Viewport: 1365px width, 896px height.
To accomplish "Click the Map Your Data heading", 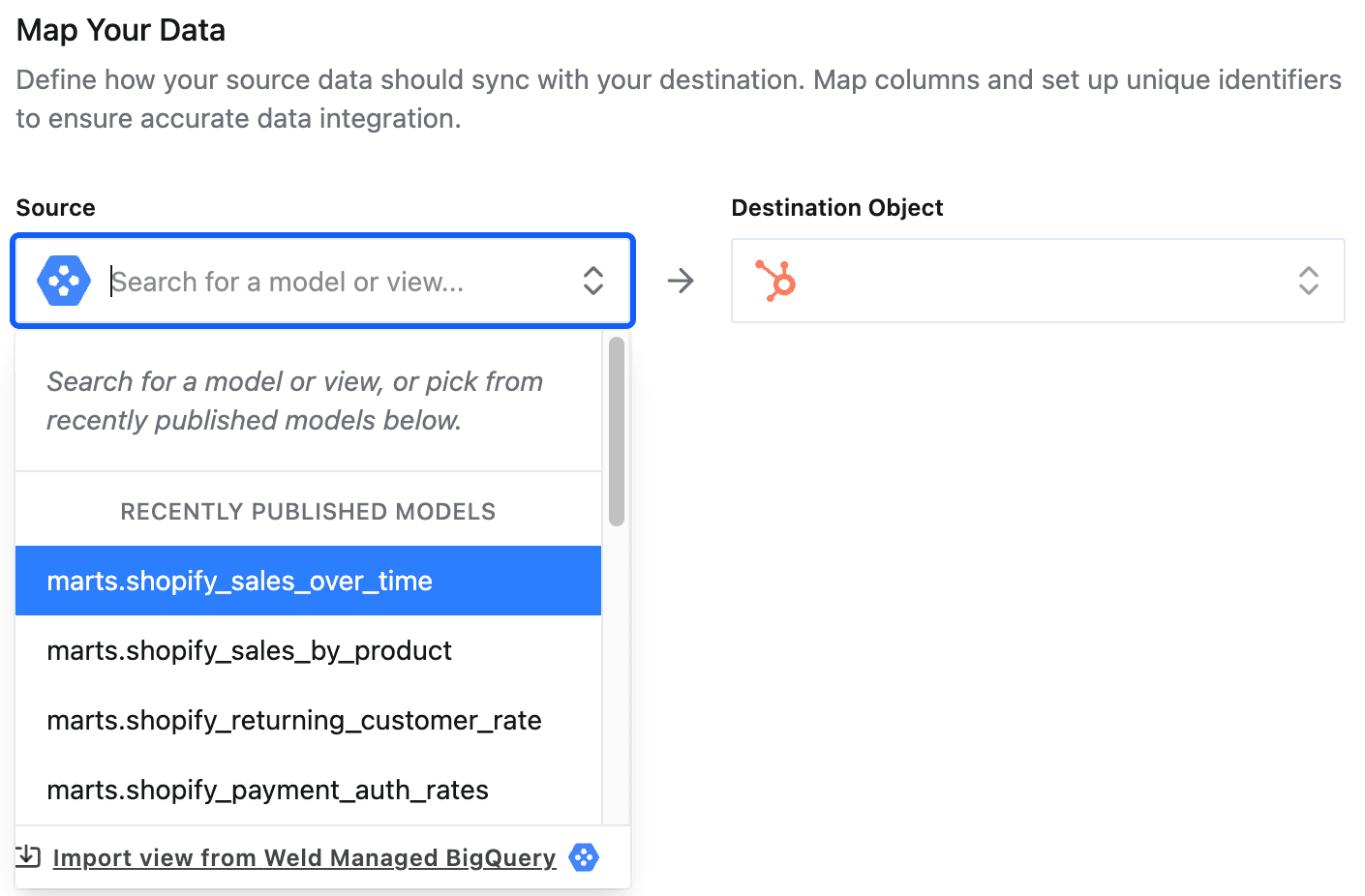I will click(121, 30).
